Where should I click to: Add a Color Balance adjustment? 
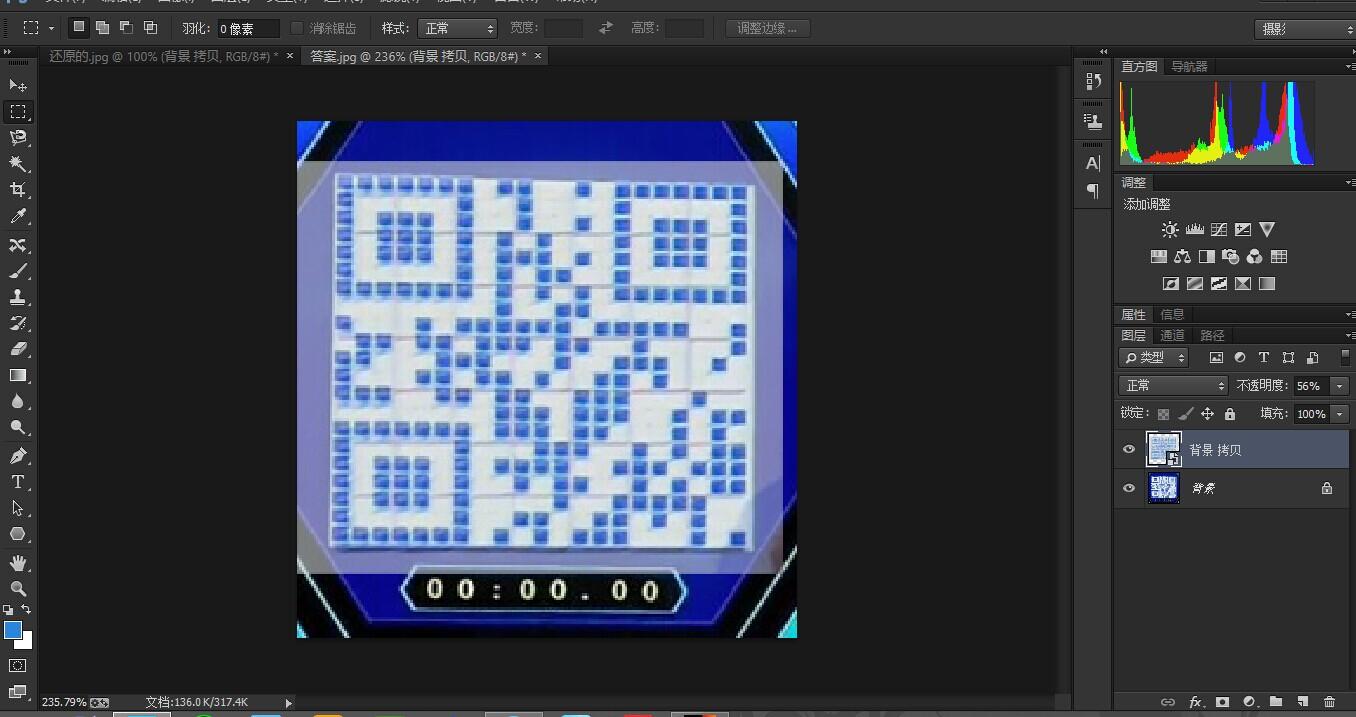tap(1183, 257)
